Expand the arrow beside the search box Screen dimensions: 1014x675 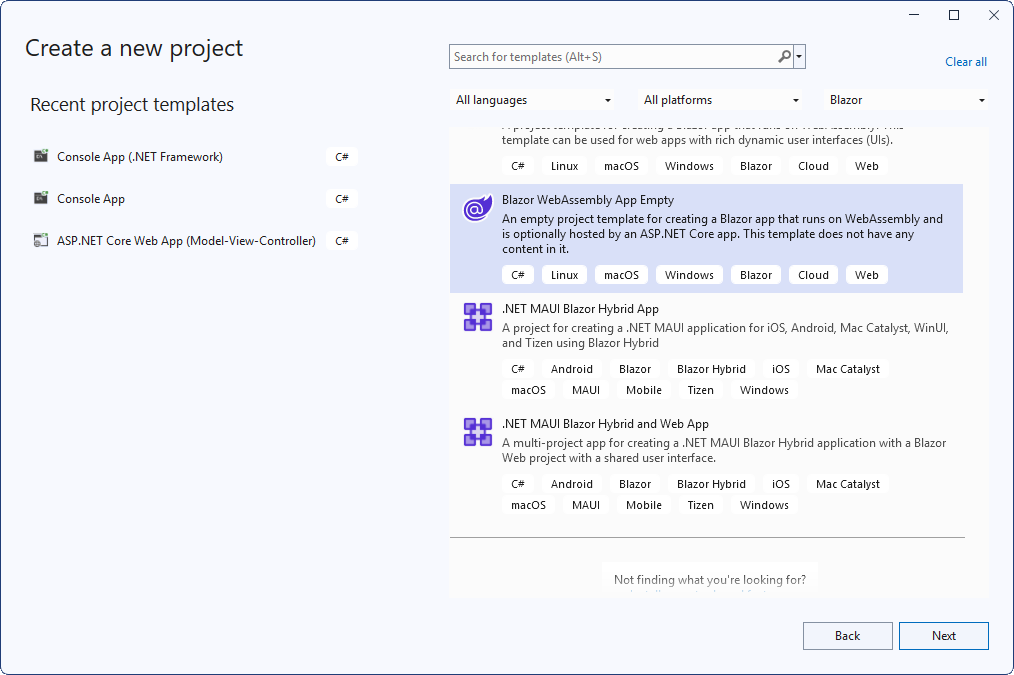[800, 56]
